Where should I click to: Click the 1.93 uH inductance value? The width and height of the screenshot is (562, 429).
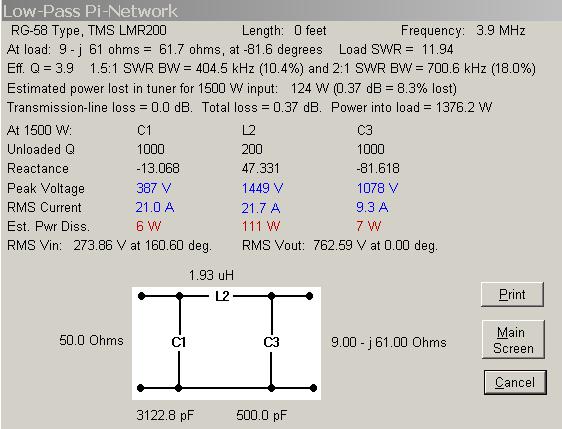pyautogui.click(x=211, y=275)
